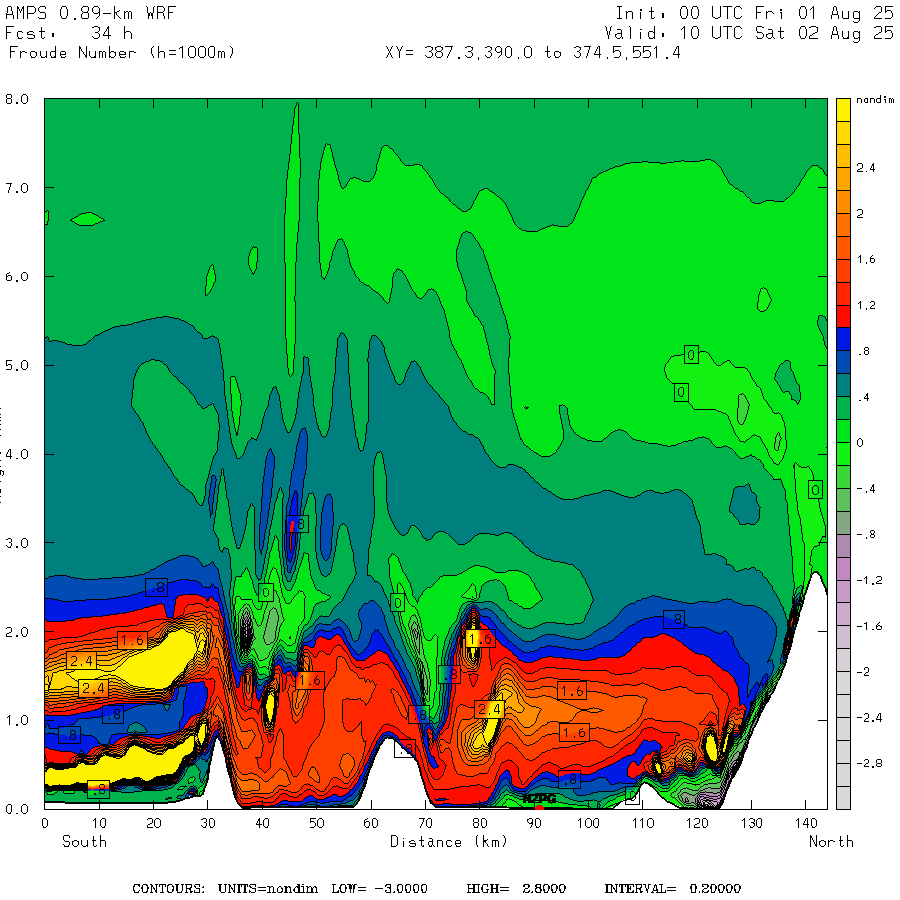Screen dimensions: 900x900
Task: Click distance axis tick label 60
Action: pos(371,823)
